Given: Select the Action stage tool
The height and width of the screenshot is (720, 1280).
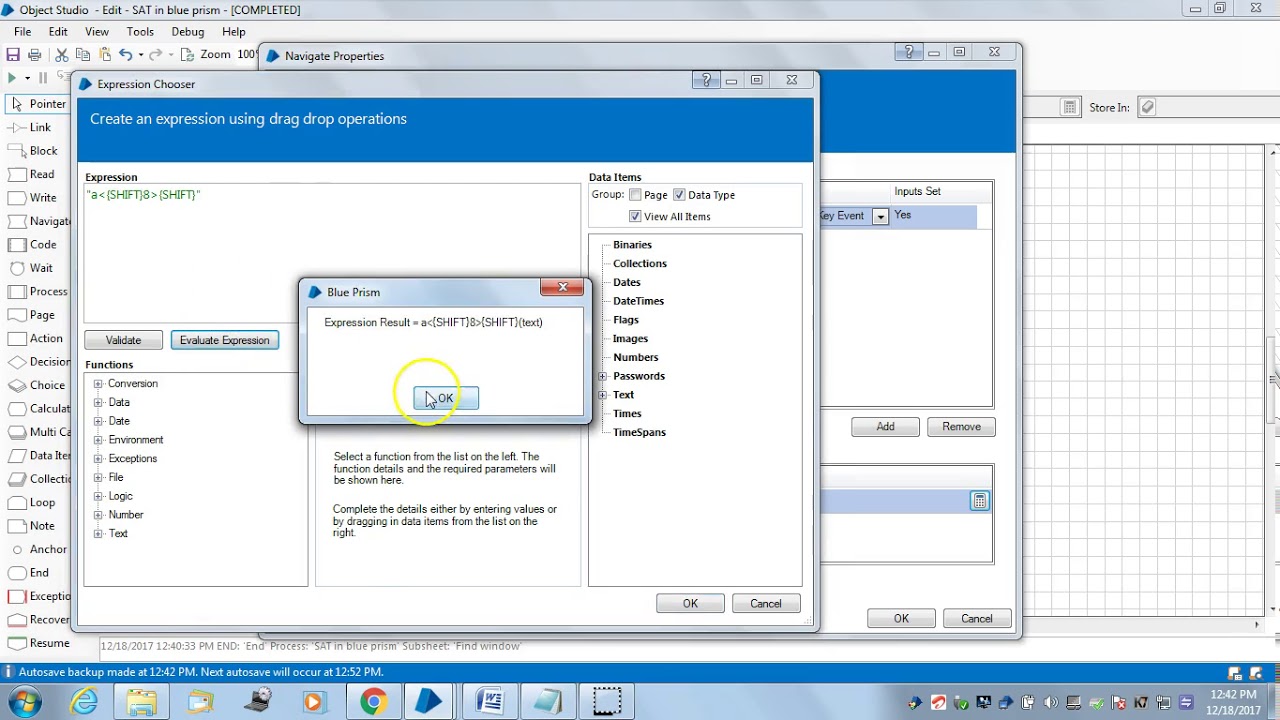Looking at the screenshot, I should point(36,338).
